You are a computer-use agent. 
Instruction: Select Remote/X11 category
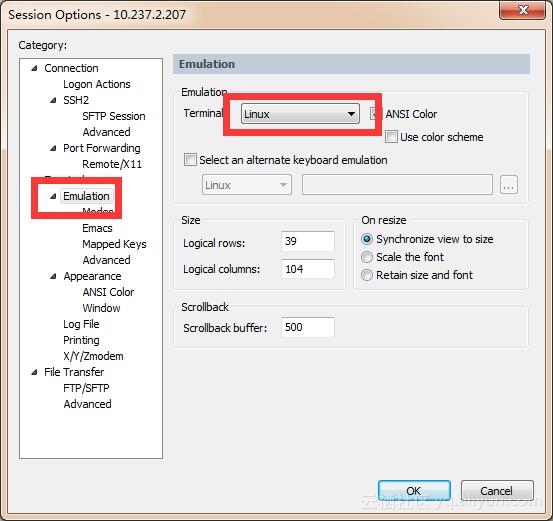(x=112, y=164)
